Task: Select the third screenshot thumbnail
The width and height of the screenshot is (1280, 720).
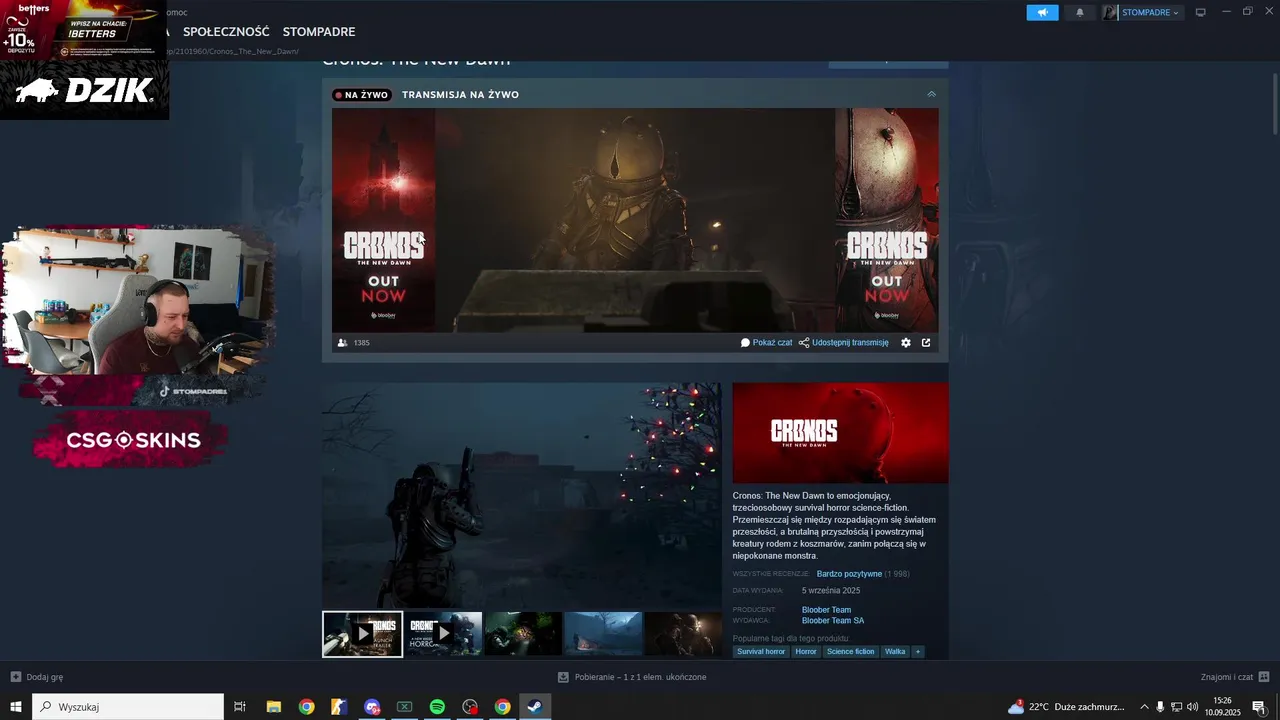Action: pyautogui.click(x=523, y=634)
